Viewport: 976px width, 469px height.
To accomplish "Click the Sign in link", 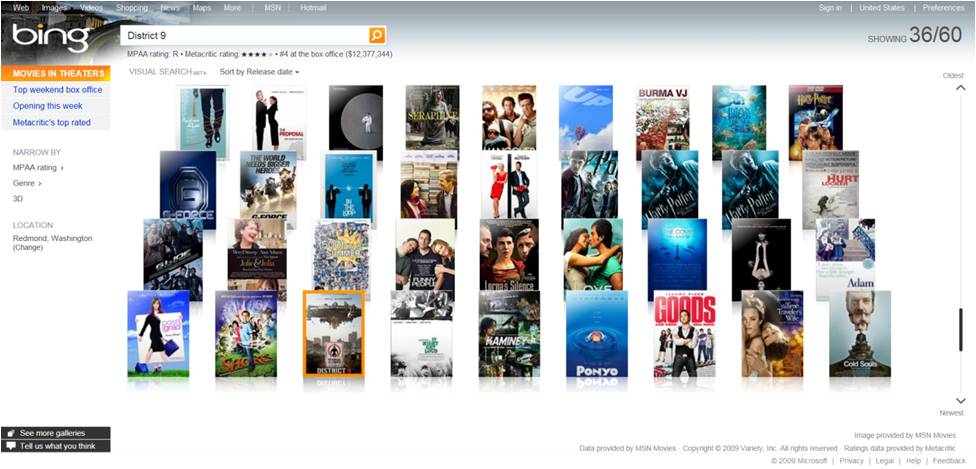I will [x=830, y=8].
